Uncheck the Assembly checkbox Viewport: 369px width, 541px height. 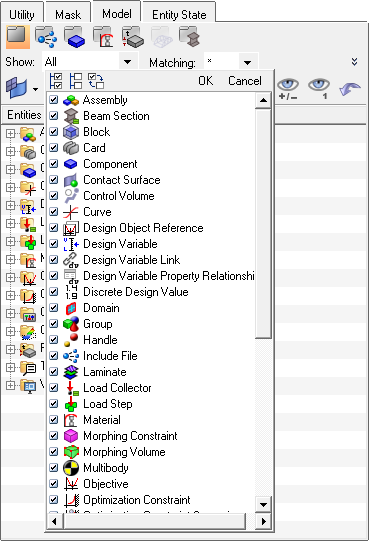click(x=54, y=100)
